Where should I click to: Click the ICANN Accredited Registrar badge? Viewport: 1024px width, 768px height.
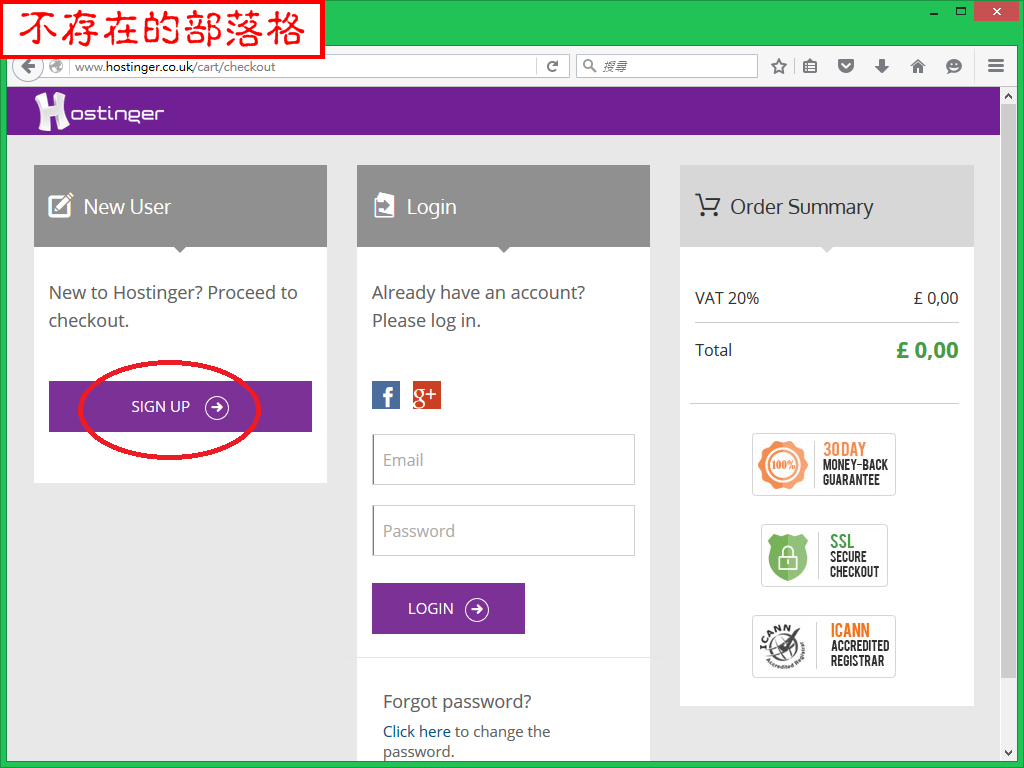click(824, 647)
